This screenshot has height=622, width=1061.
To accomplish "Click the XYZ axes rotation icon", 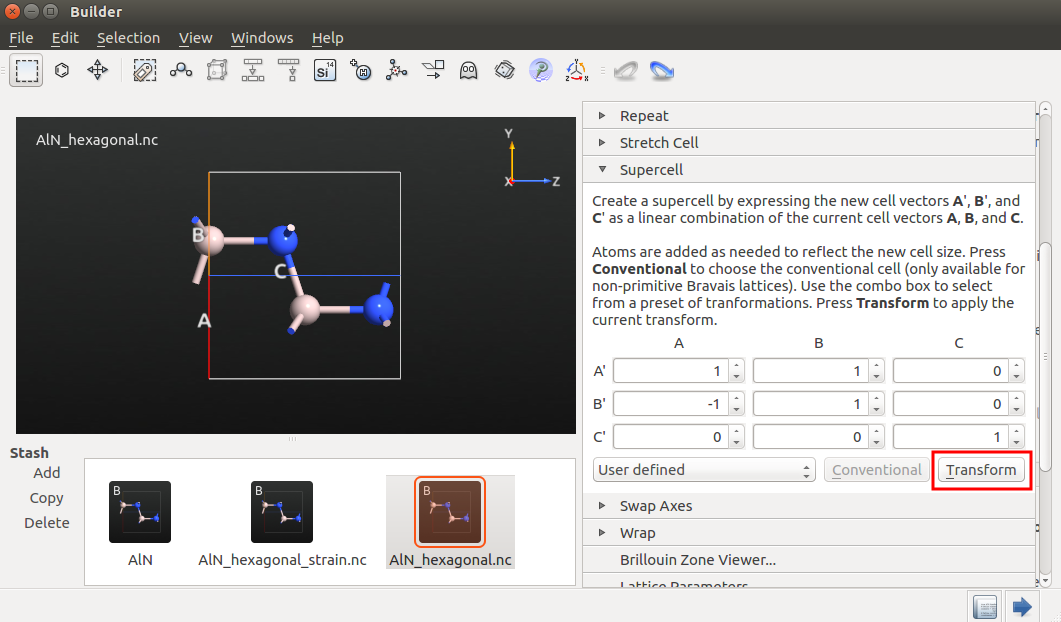I will pyautogui.click(x=577, y=70).
